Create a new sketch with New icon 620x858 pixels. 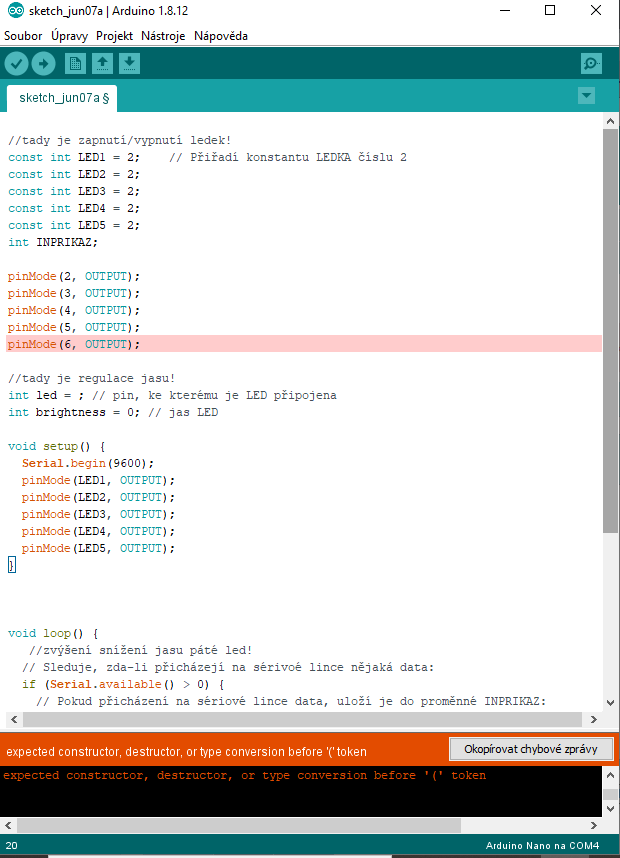pyautogui.click(x=75, y=64)
